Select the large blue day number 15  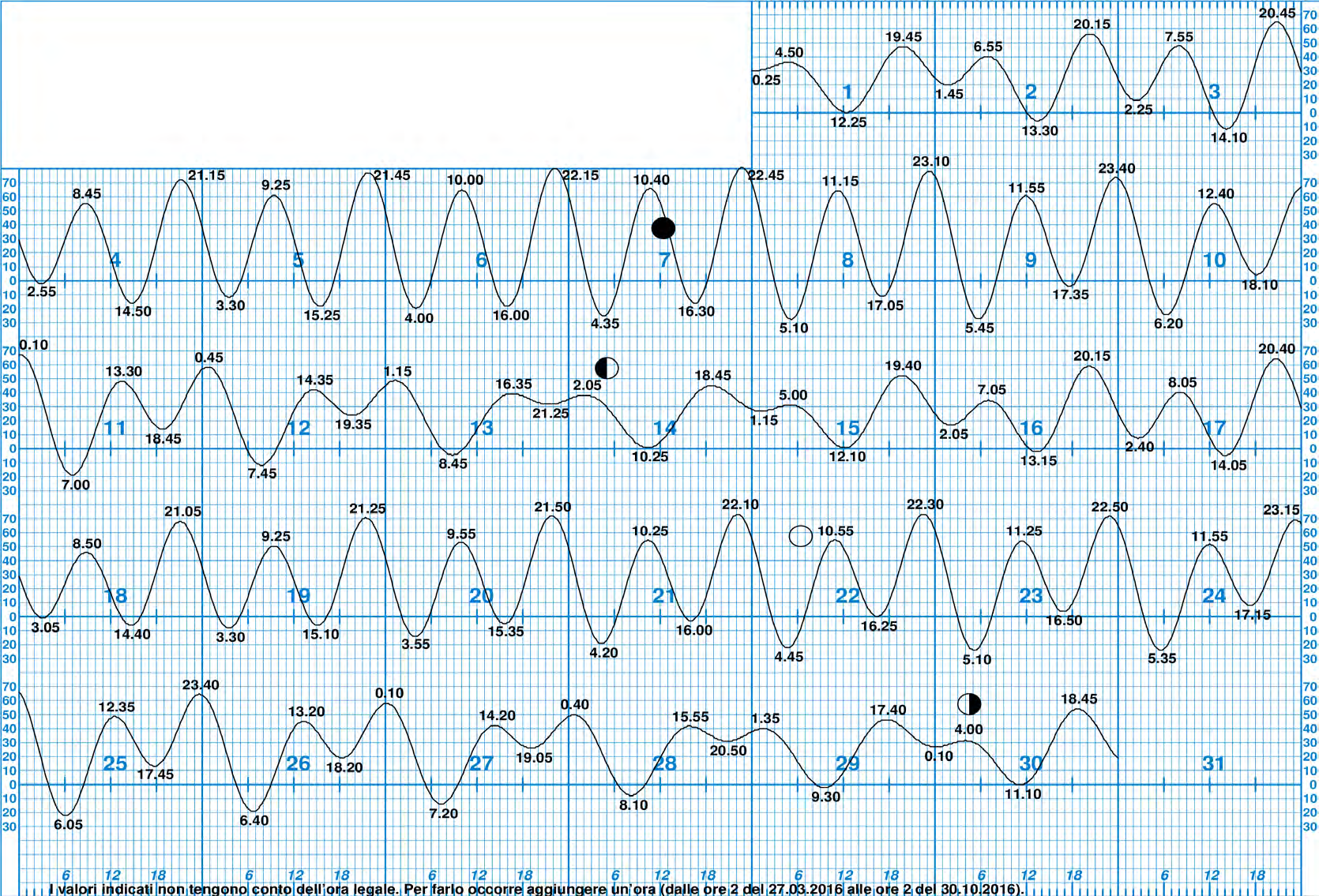pyautogui.click(x=847, y=428)
